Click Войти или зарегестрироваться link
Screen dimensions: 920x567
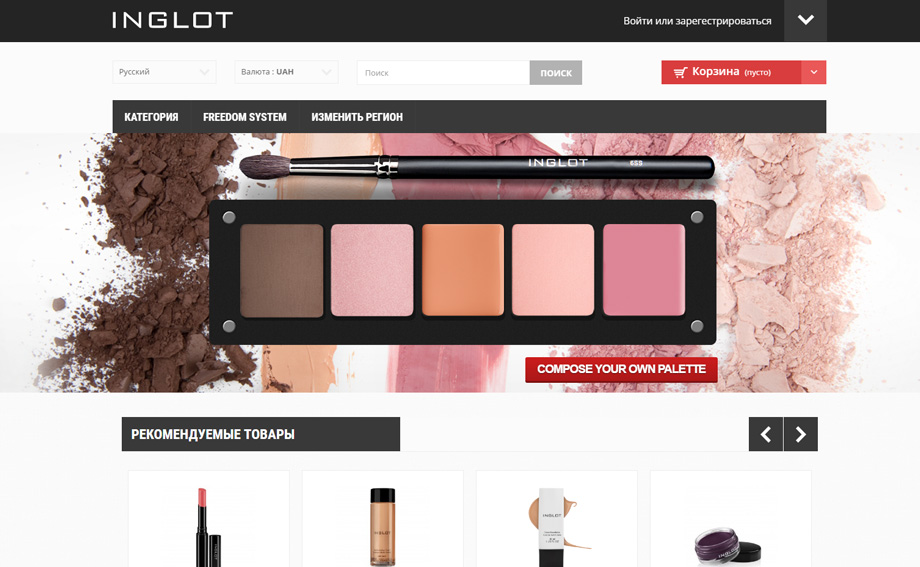[697, 21]
